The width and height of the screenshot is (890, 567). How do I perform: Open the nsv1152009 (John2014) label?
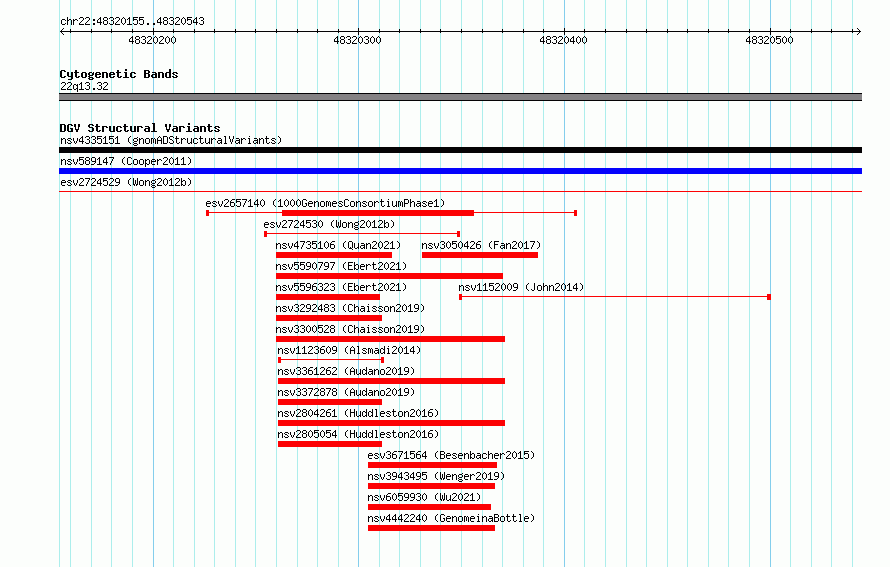coord(521,287)
